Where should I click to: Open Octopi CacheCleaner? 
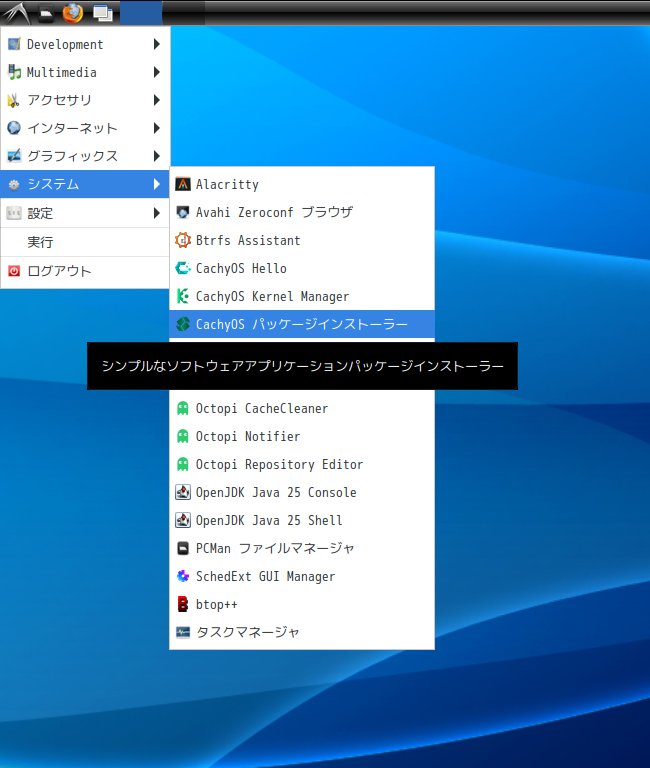[x=302, y=408]
